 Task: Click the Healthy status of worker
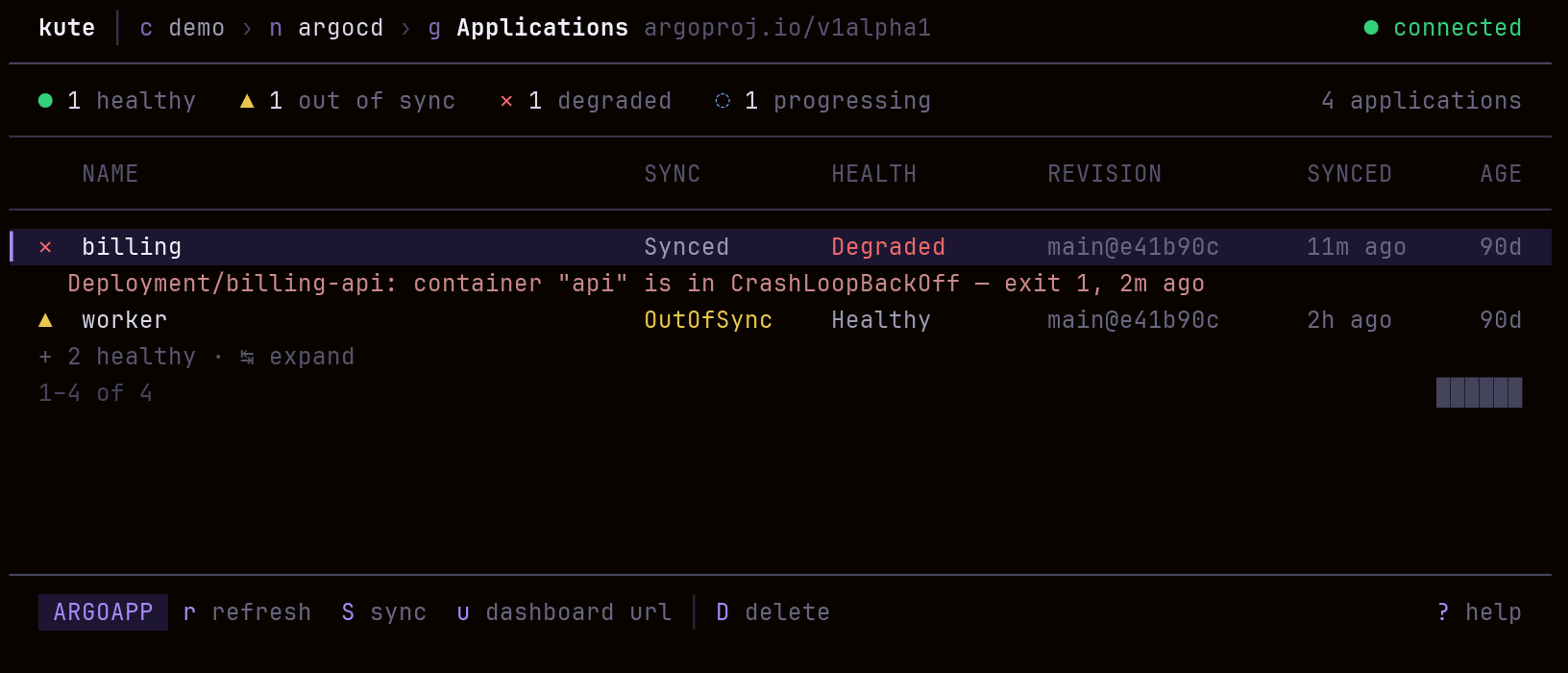tap(881, 320)
